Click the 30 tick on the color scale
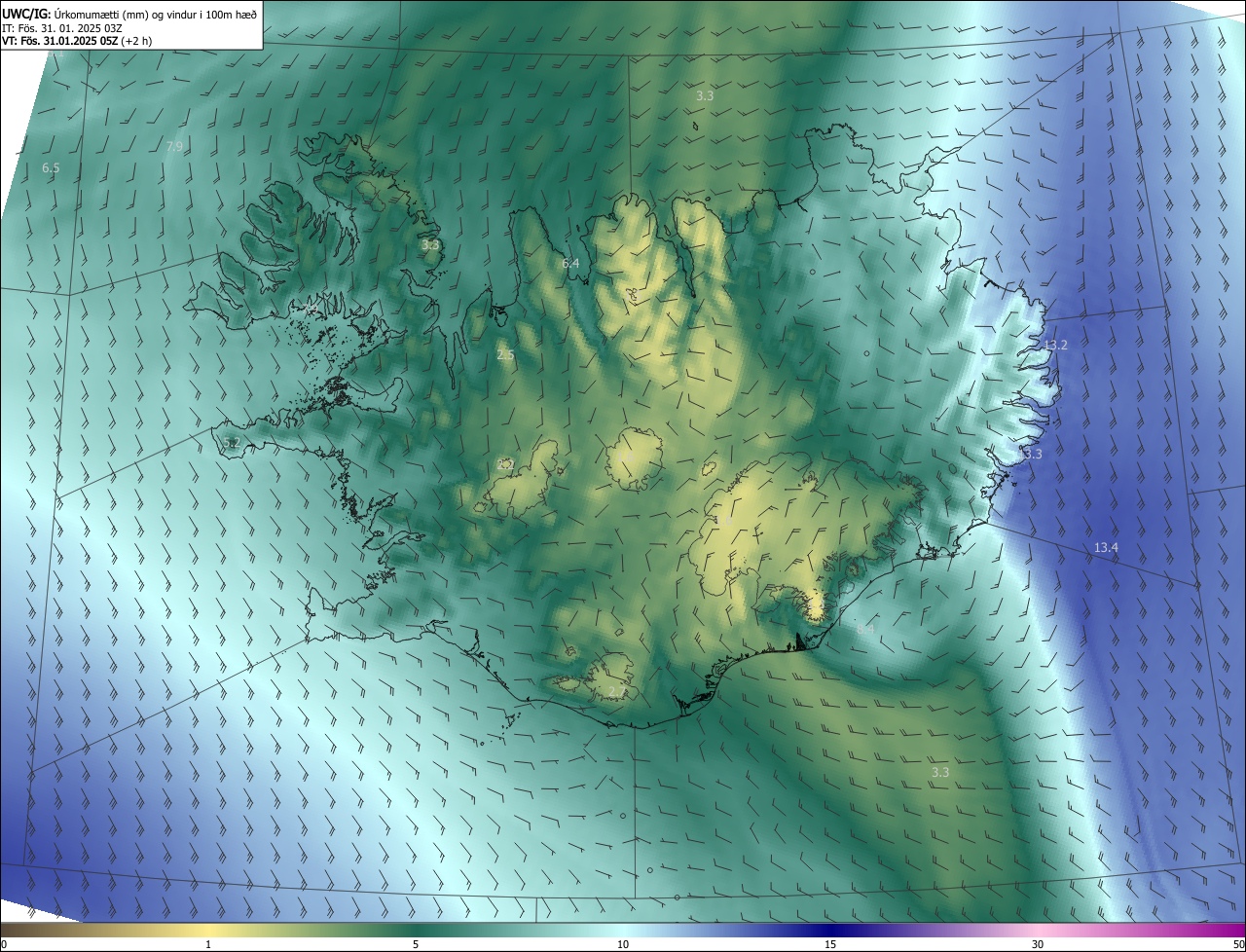1246x952 pixels. 1038,944
